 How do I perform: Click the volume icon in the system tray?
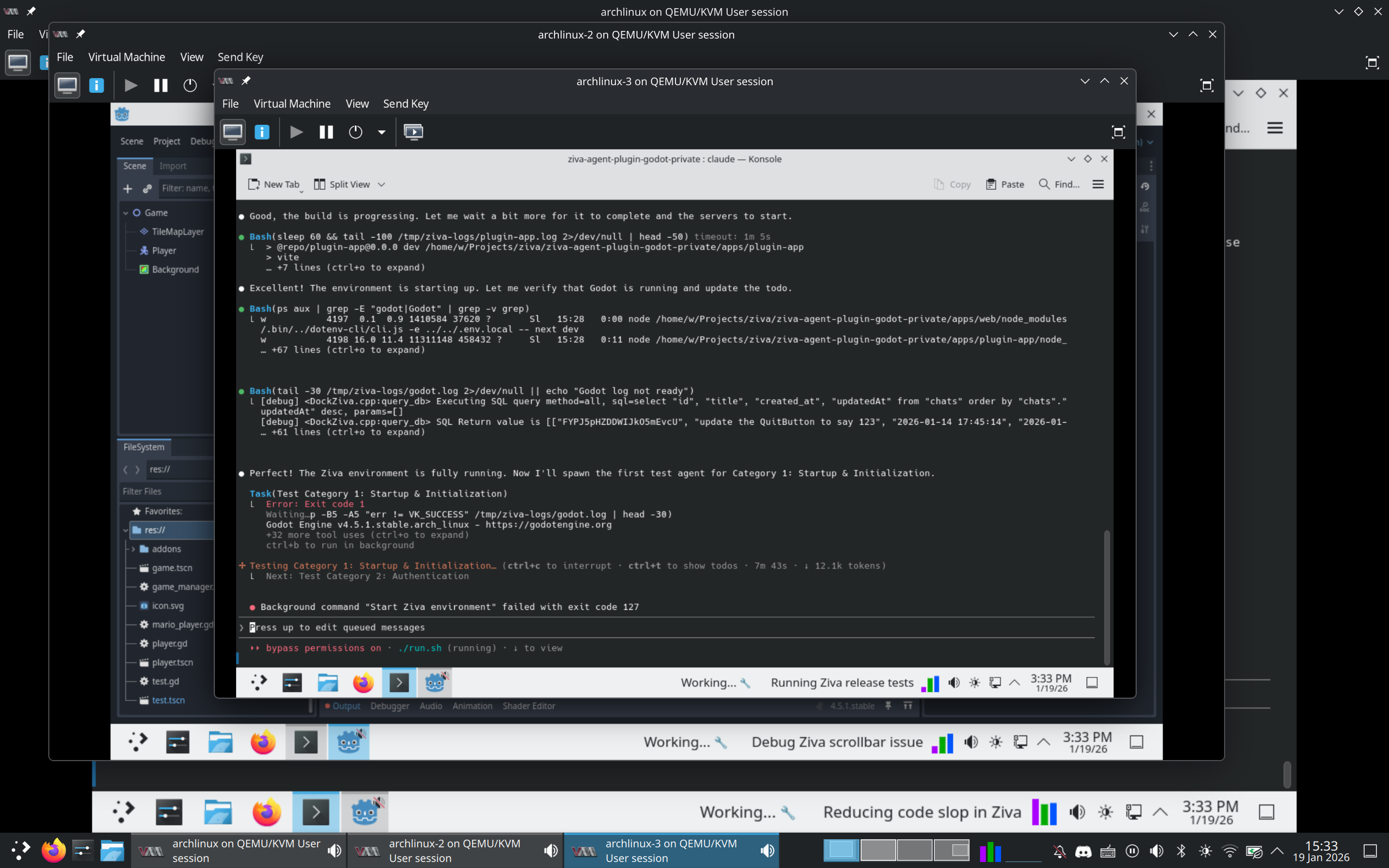pyautogui.click(x=1157, y=850)
